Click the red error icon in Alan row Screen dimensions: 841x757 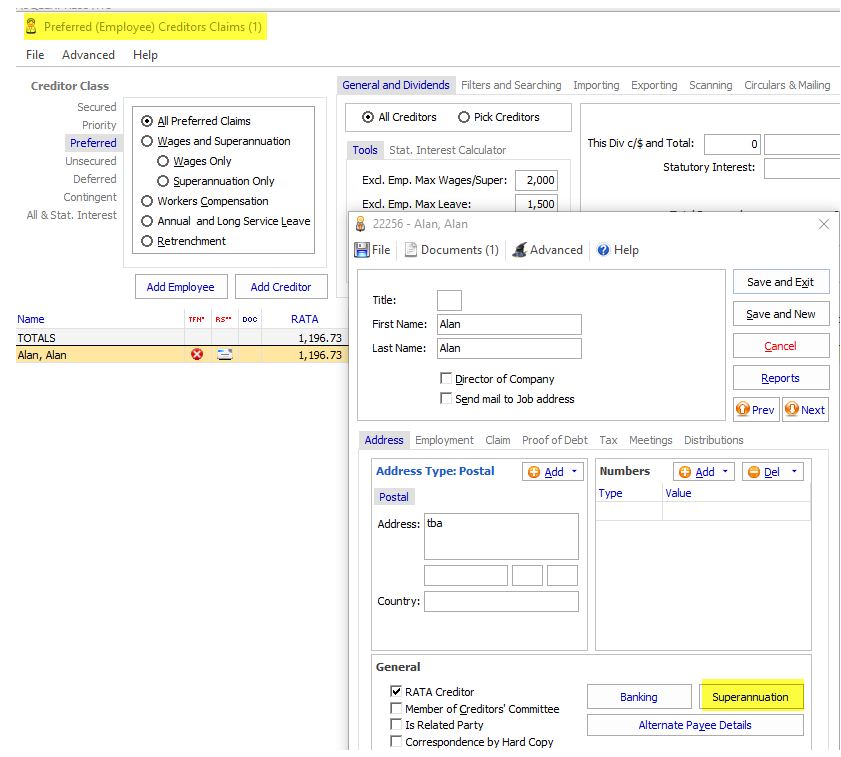click(x=197, y=355)
